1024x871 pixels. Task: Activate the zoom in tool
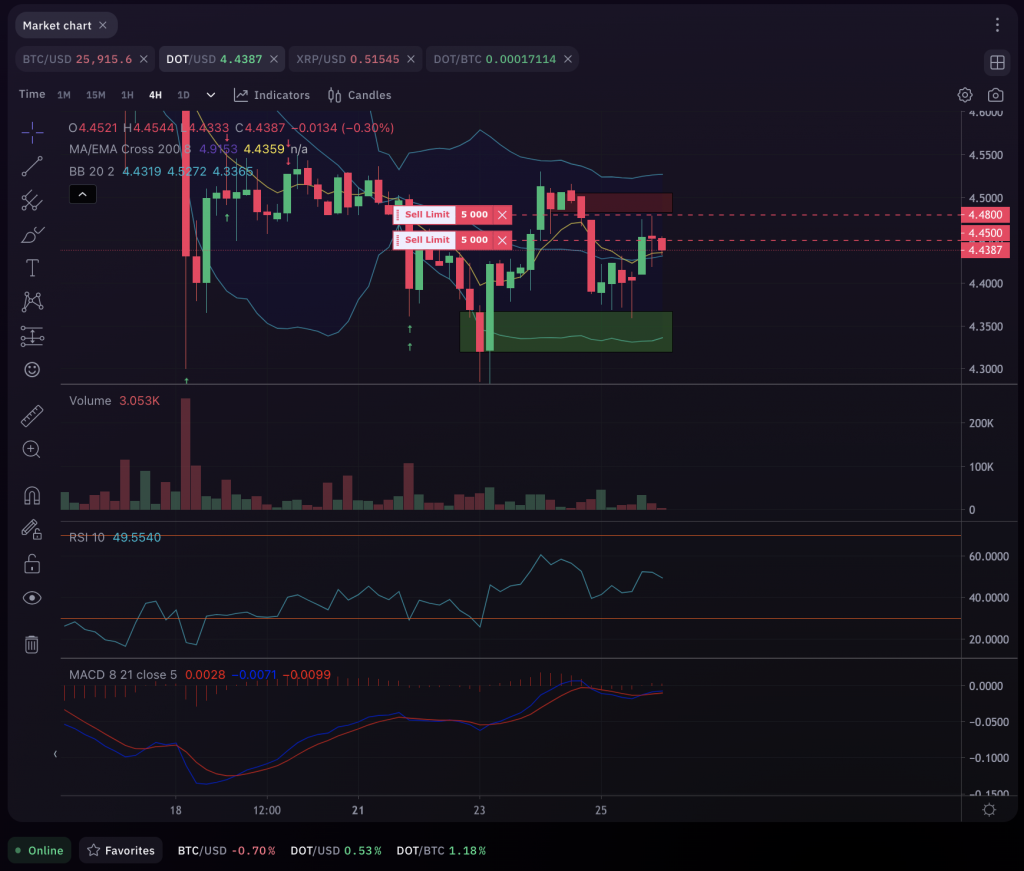32,449
